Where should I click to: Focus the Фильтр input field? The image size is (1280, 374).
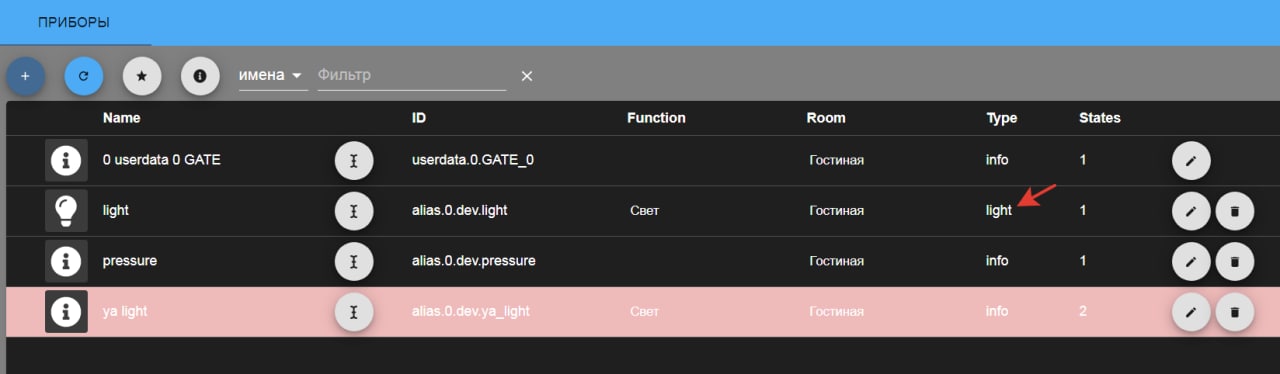[412, 75]
